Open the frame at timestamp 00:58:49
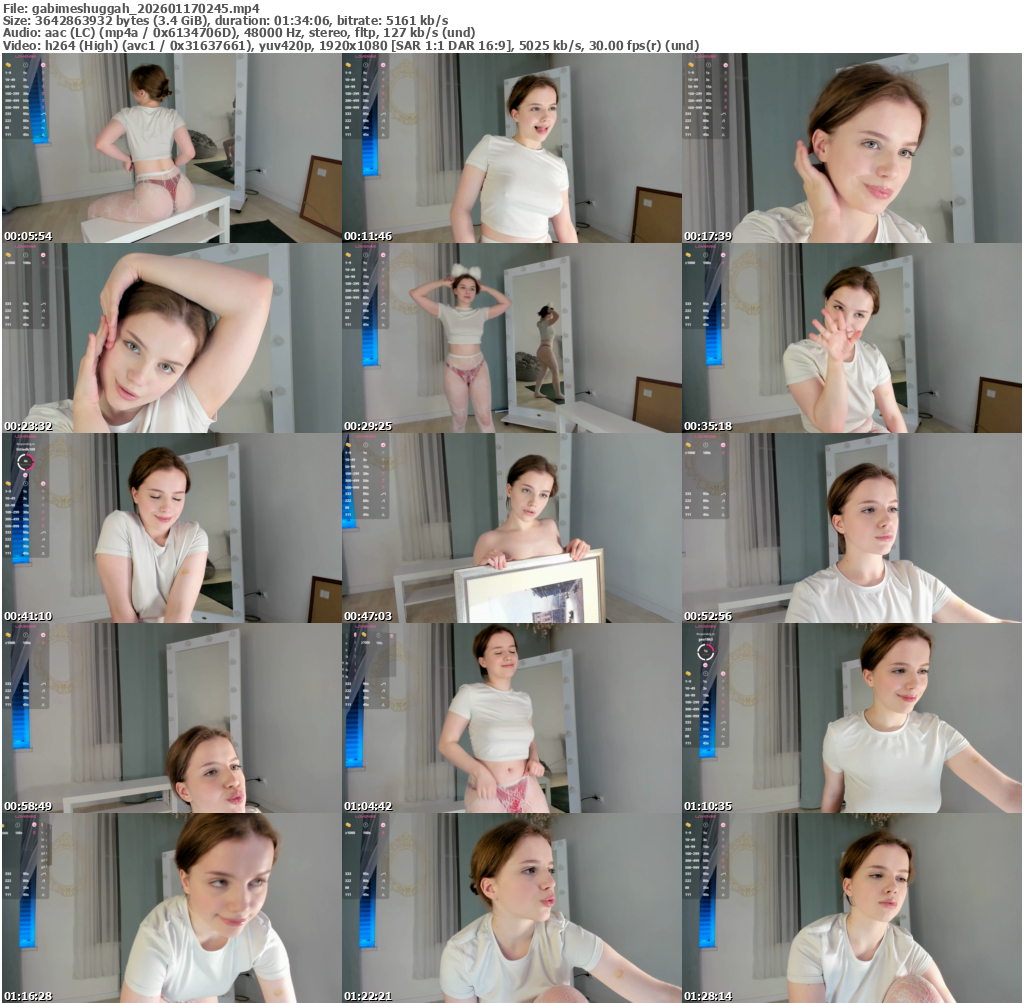Image resolution: width=1024 pixels, height=1003 pixels. [x=171, y=718]
